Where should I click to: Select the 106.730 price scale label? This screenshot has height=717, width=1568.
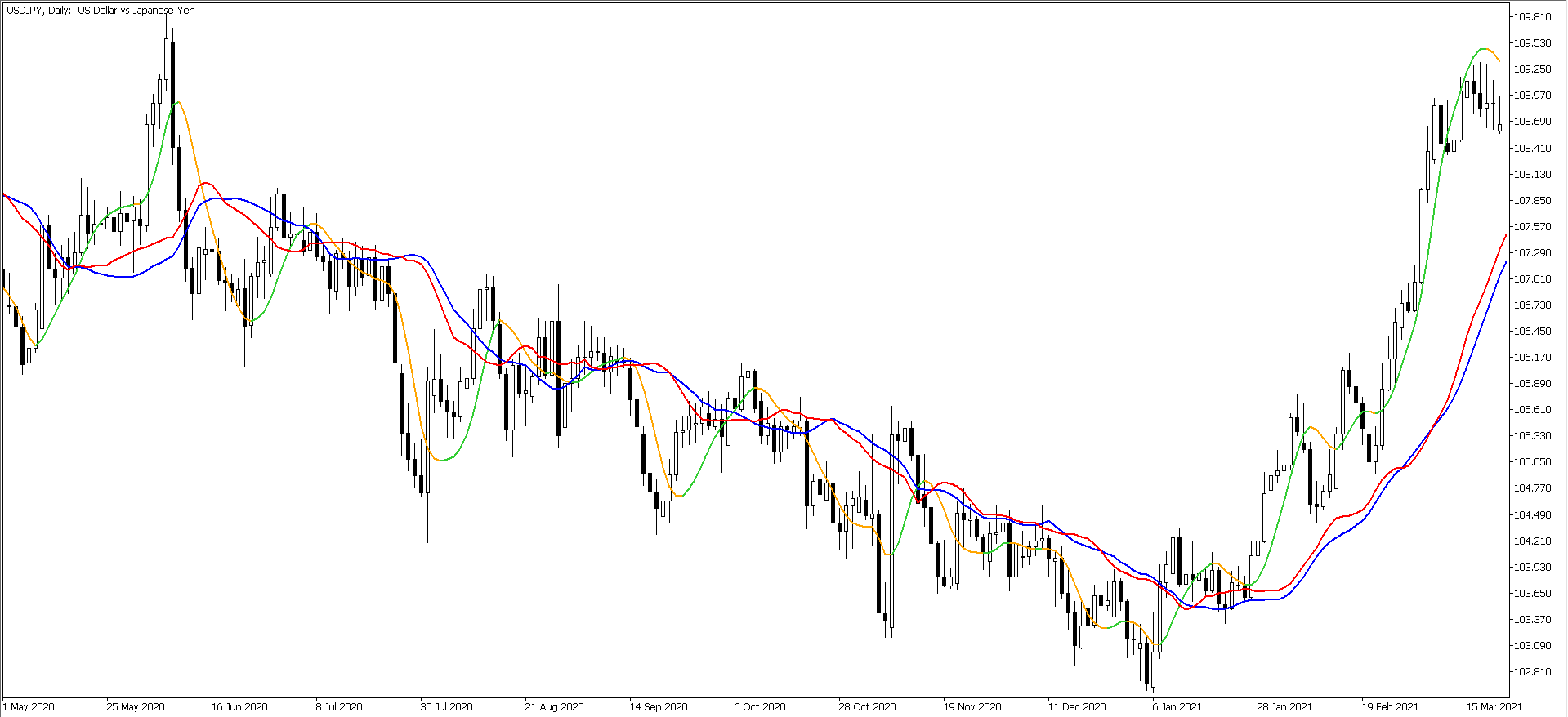pos(1532,305)
